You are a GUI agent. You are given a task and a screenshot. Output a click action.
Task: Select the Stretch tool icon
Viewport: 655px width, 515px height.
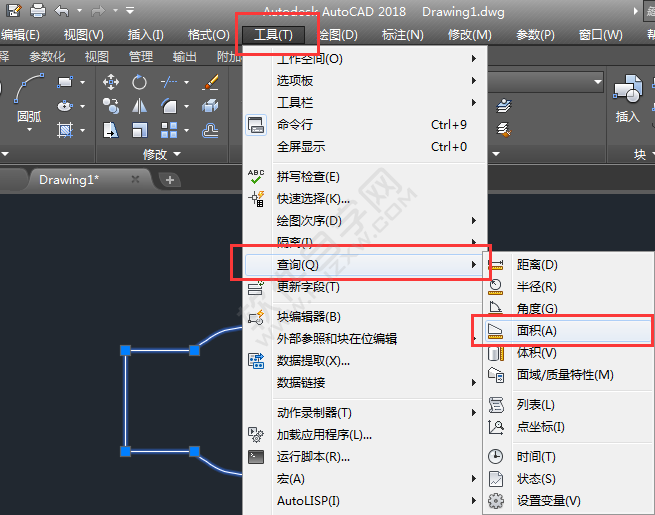[111, 130]
